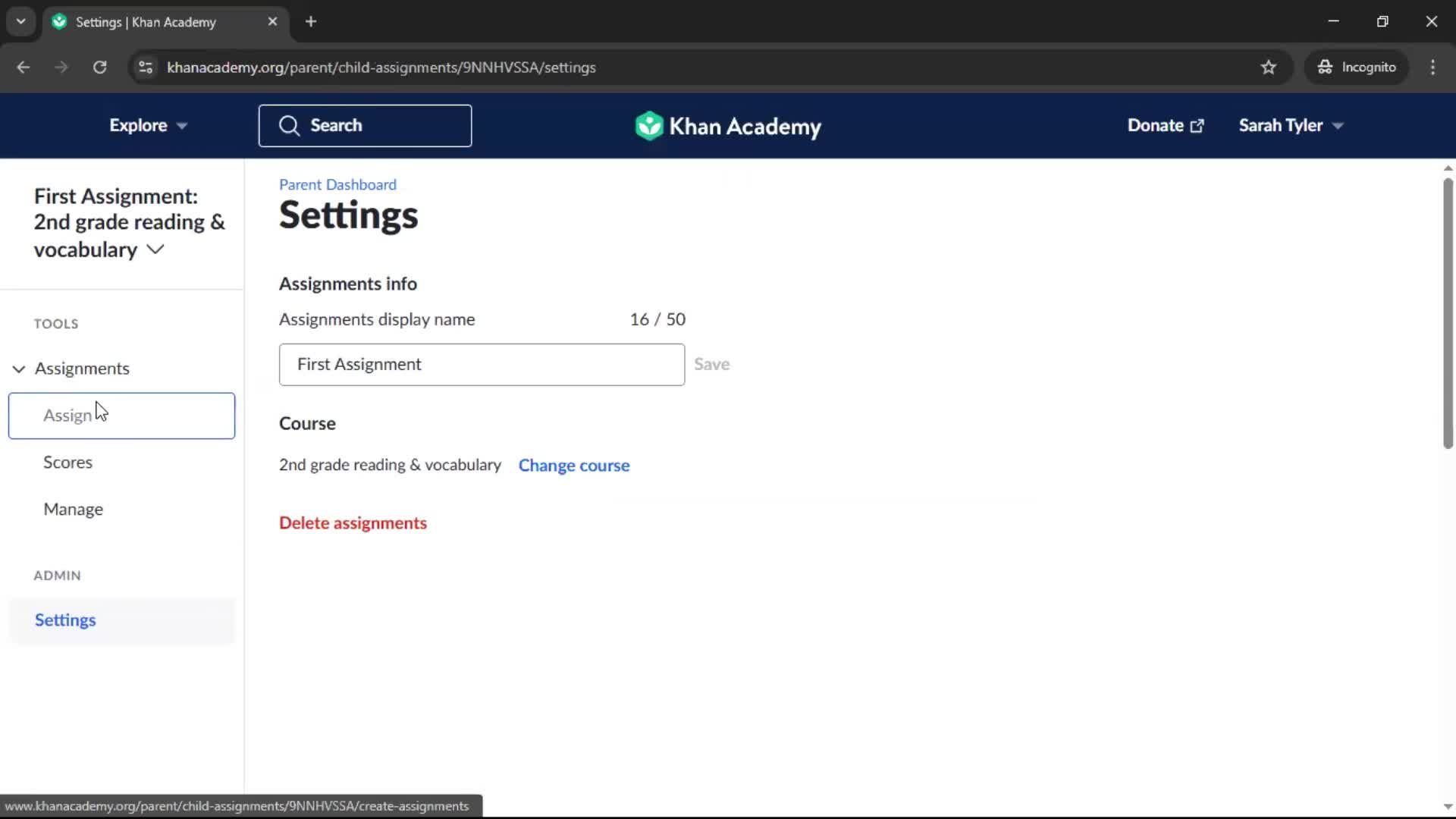Screen dimensions: 1456x819
Task: Click into the Search field
Action: (365, 125)
